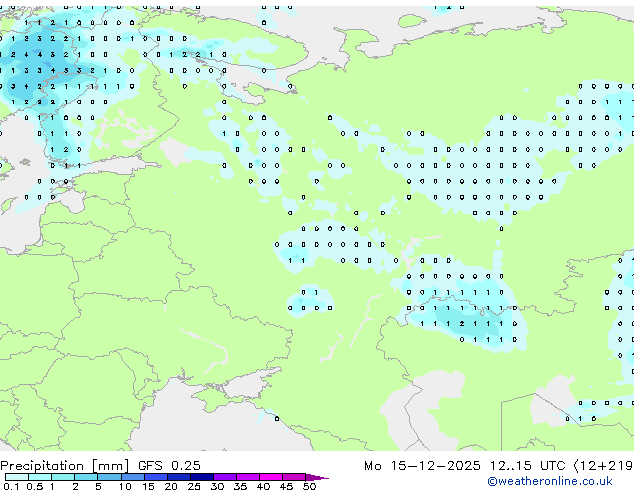This screenshot has height=490, width=634.
Task: Click the 35–40 mm violet legend swatch
Action: click(x=248, y=477)
